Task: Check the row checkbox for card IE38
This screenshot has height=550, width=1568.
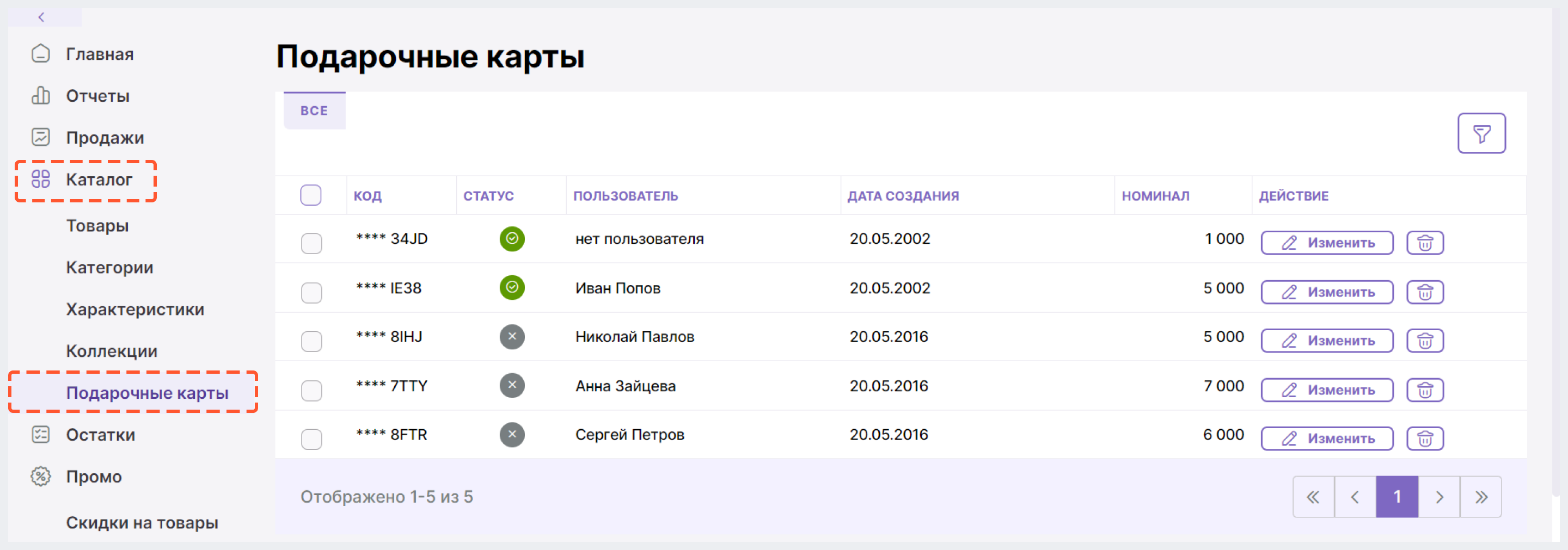Action: [311, 293]
